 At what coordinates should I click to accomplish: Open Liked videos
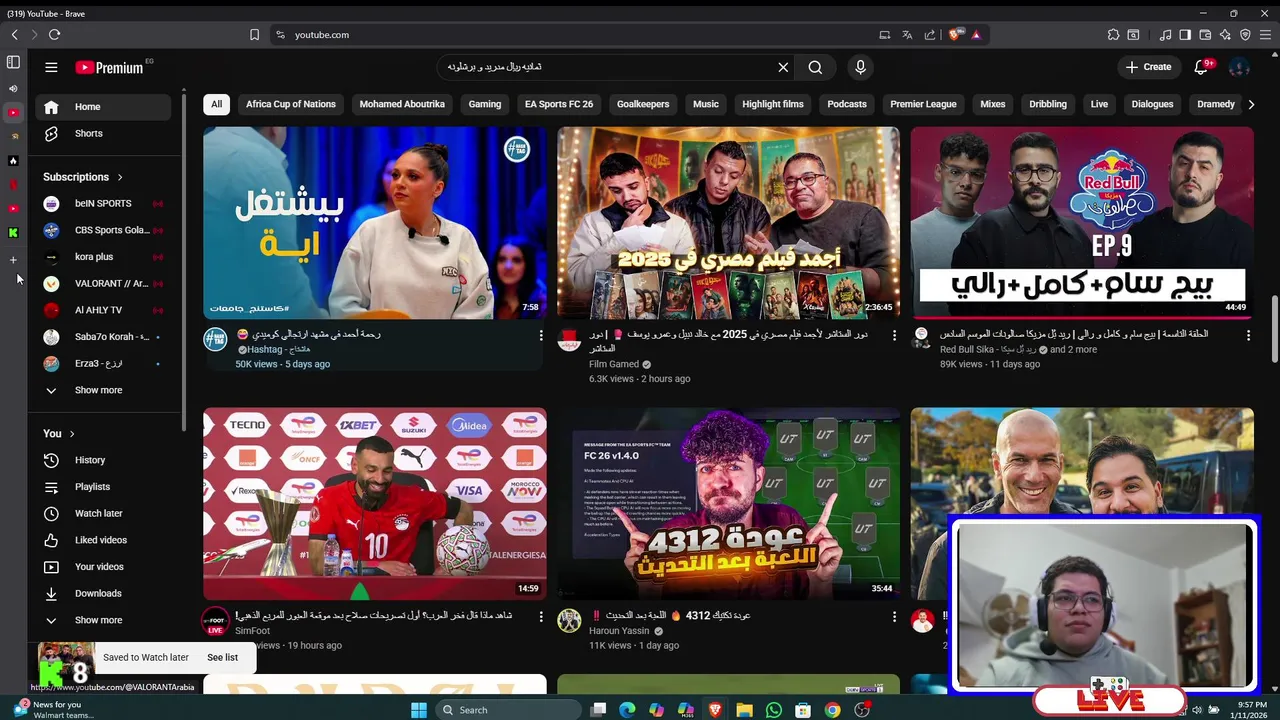pyautogui.click(x=104, y=540)
